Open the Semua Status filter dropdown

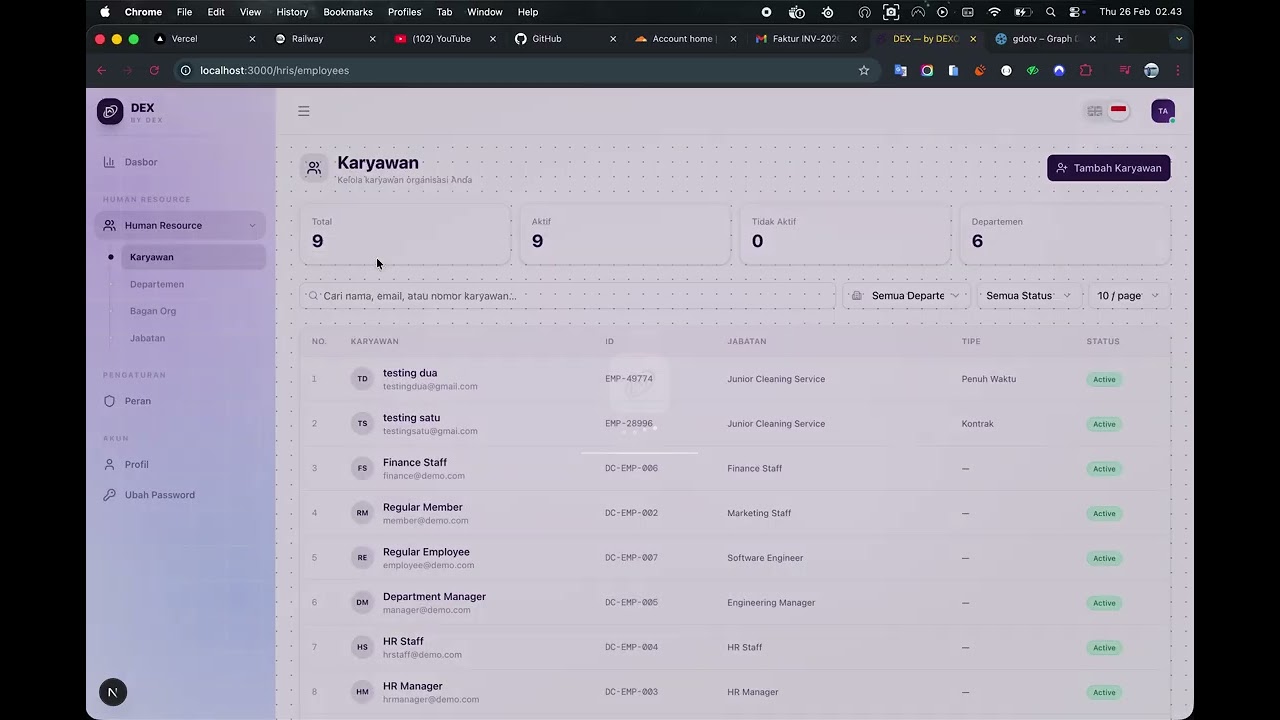(x=1028, y=296)
